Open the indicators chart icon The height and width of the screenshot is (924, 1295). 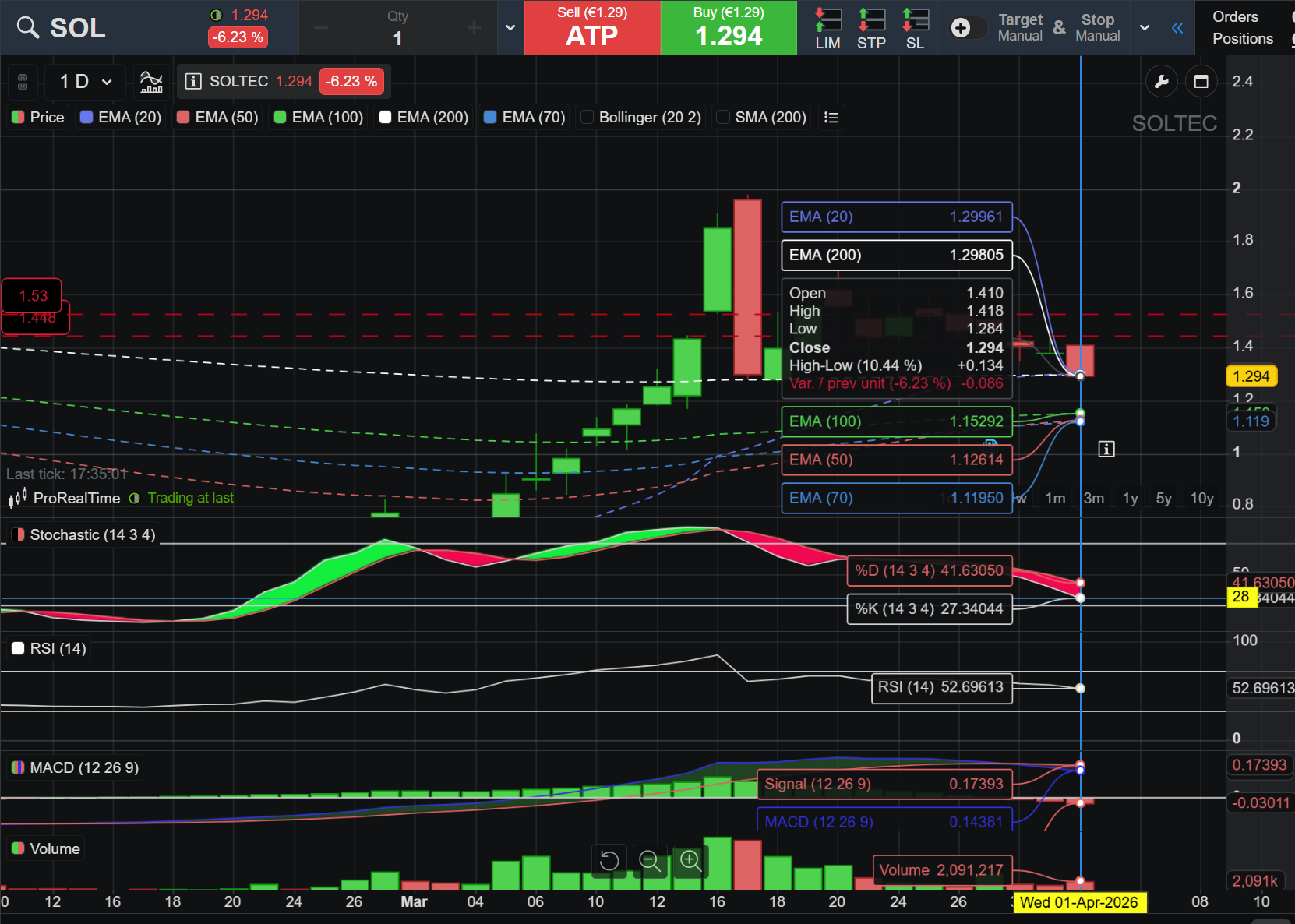(151, 81)
